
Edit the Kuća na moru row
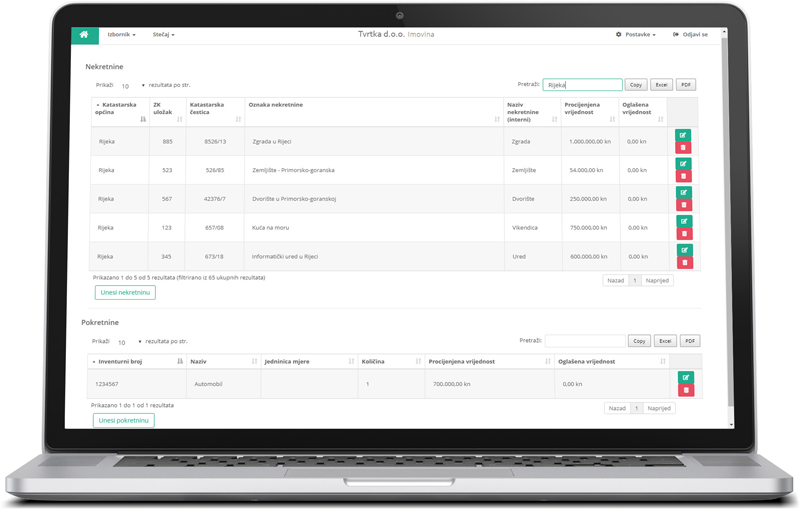[684, 221]
